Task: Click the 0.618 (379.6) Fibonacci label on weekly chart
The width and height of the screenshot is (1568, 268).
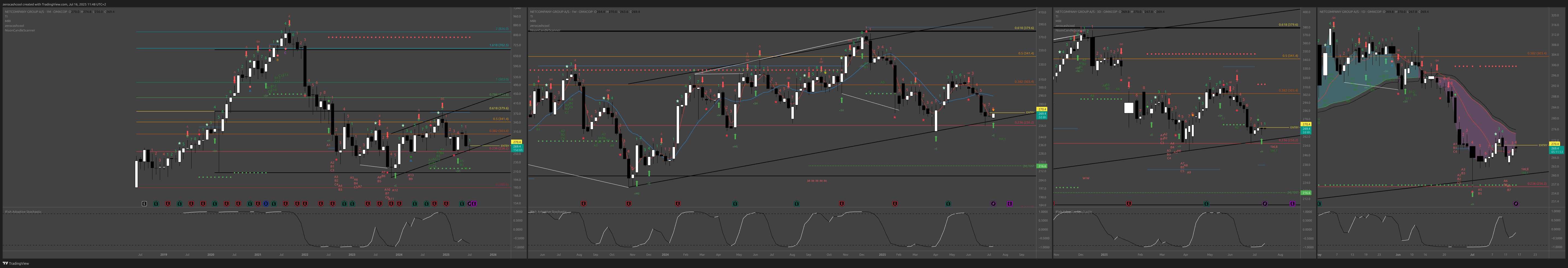Action: tap(1024, 28)
